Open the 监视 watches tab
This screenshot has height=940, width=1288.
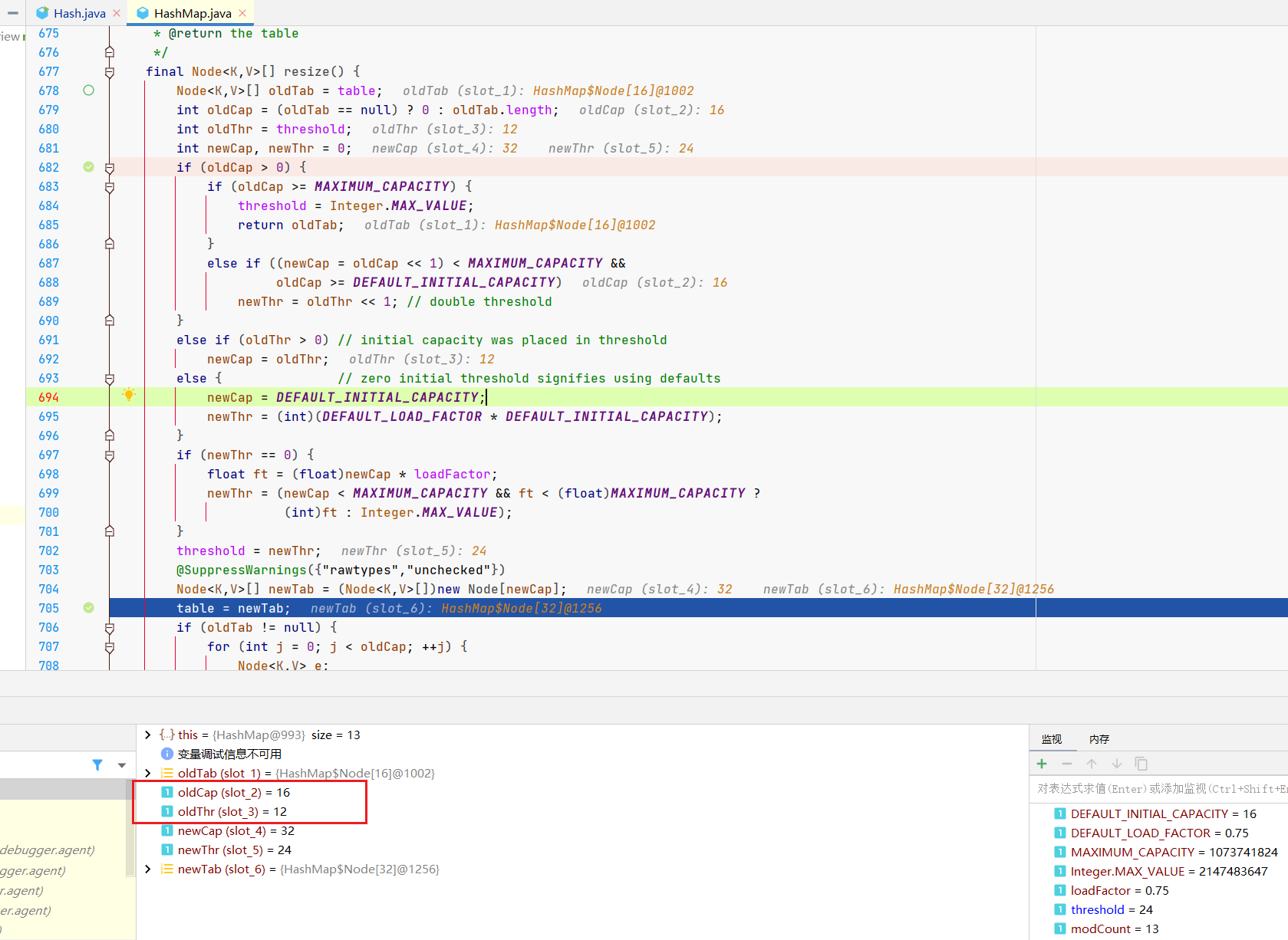1052,739
